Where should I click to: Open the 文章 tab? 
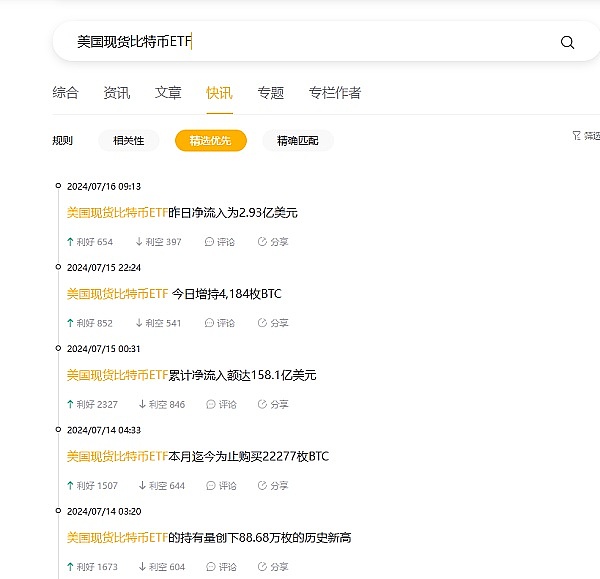pyautogui.click(x=168, y=93)
